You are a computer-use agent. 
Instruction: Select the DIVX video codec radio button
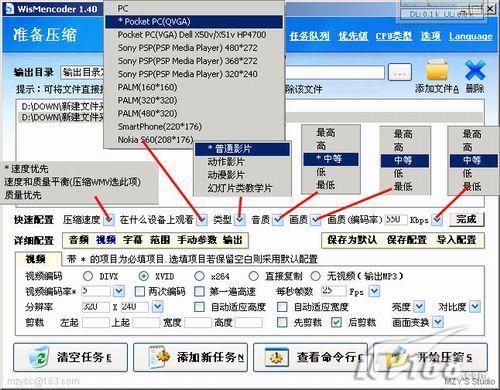pyautogui.click(x=88, y=276)
